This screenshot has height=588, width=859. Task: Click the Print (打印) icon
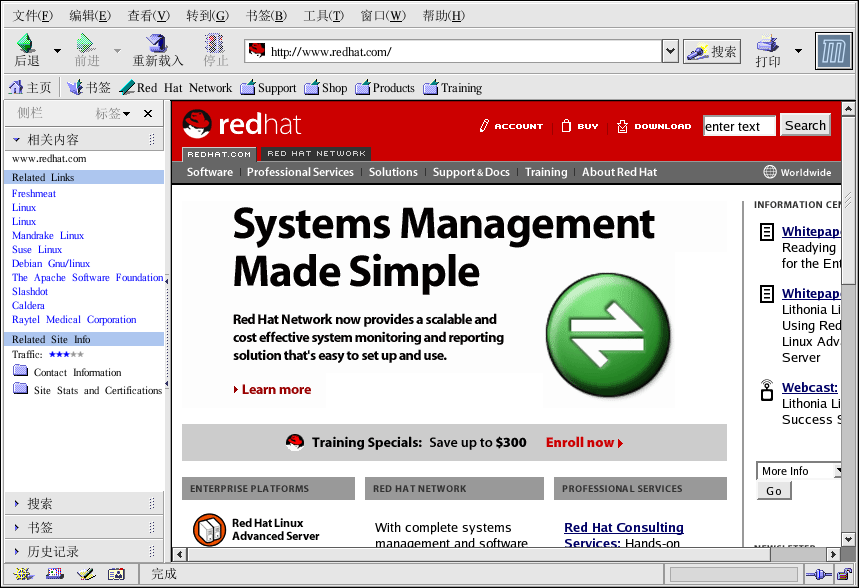pos(767,44)
